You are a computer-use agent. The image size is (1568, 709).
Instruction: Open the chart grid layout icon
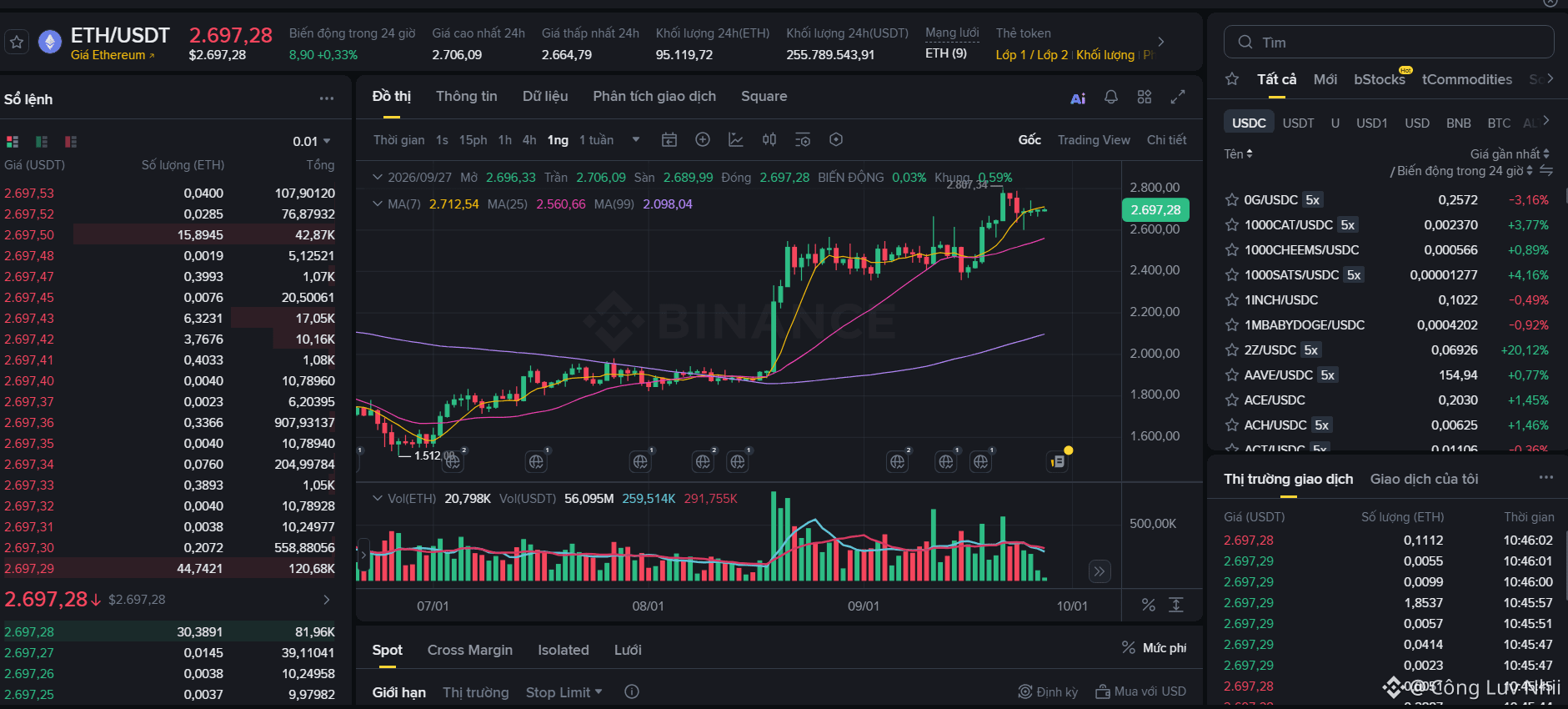[x=1145, y=97]
